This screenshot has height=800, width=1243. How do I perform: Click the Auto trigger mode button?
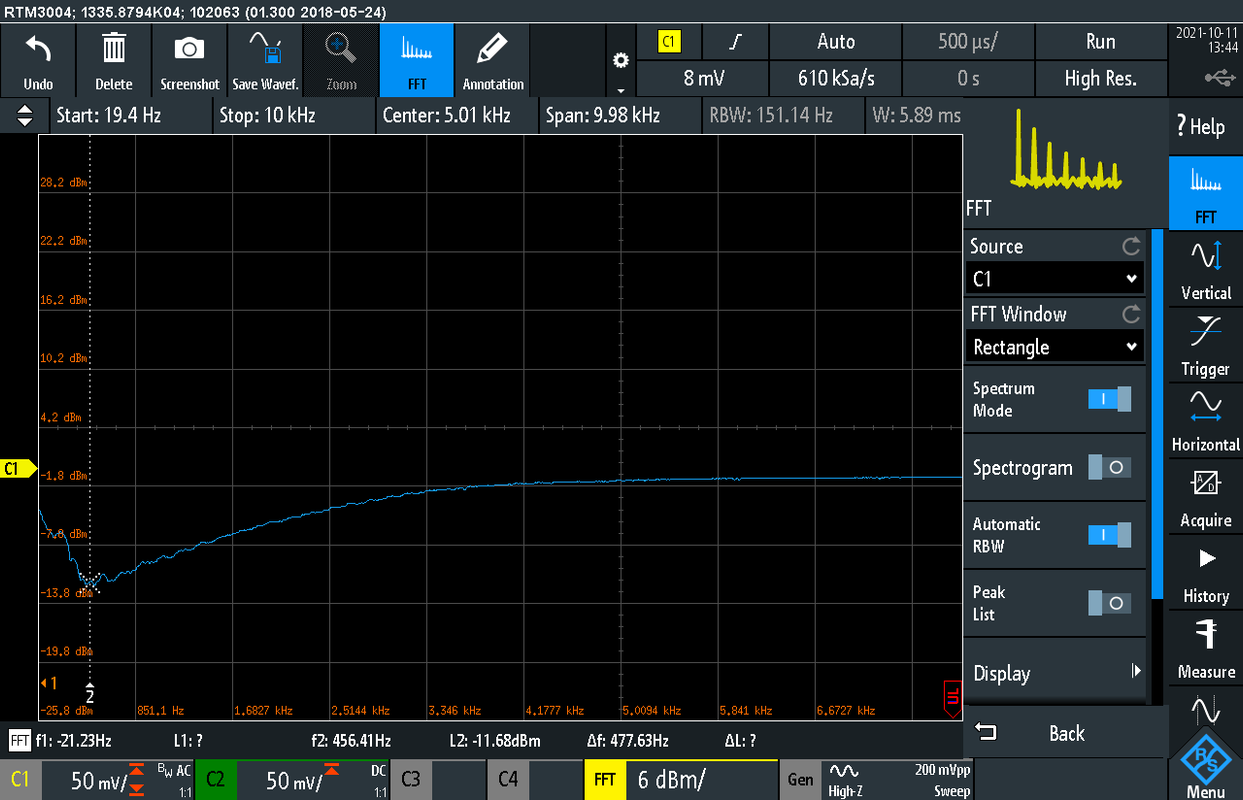(835, 42)
